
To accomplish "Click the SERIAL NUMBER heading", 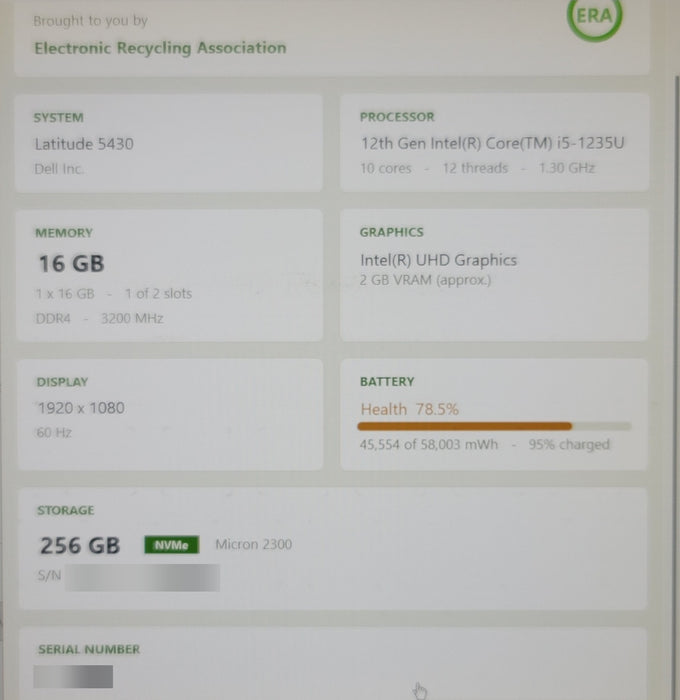I will (x=89, y=649).
